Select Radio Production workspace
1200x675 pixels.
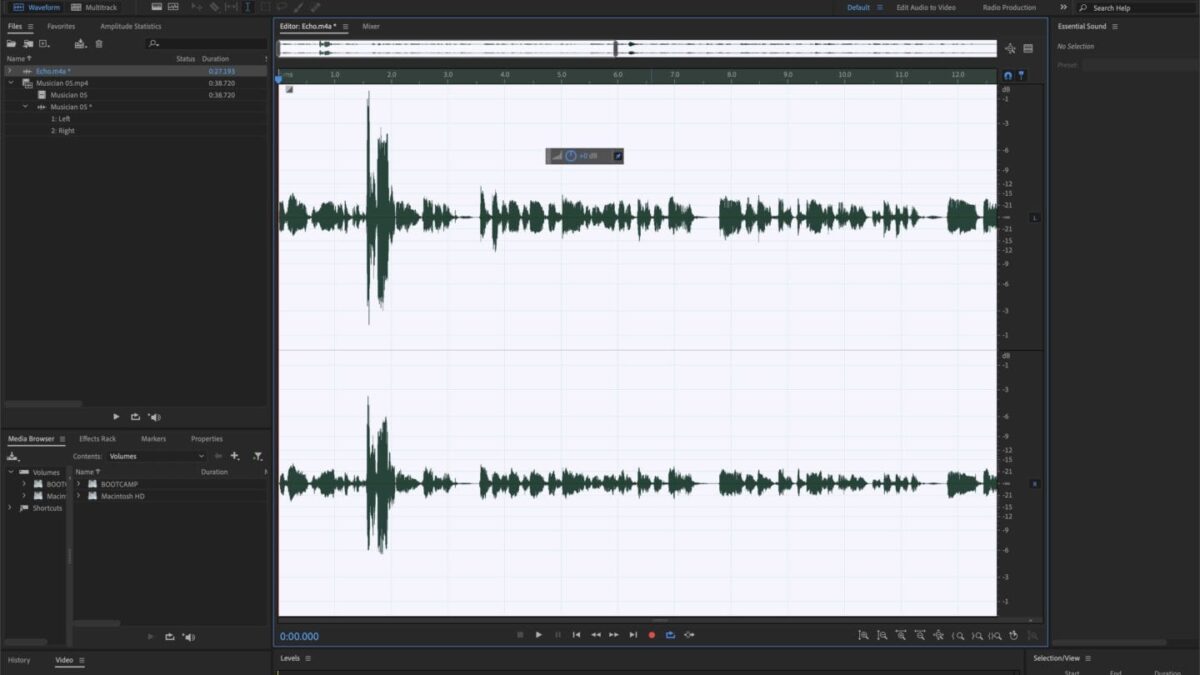point(1009,7)
